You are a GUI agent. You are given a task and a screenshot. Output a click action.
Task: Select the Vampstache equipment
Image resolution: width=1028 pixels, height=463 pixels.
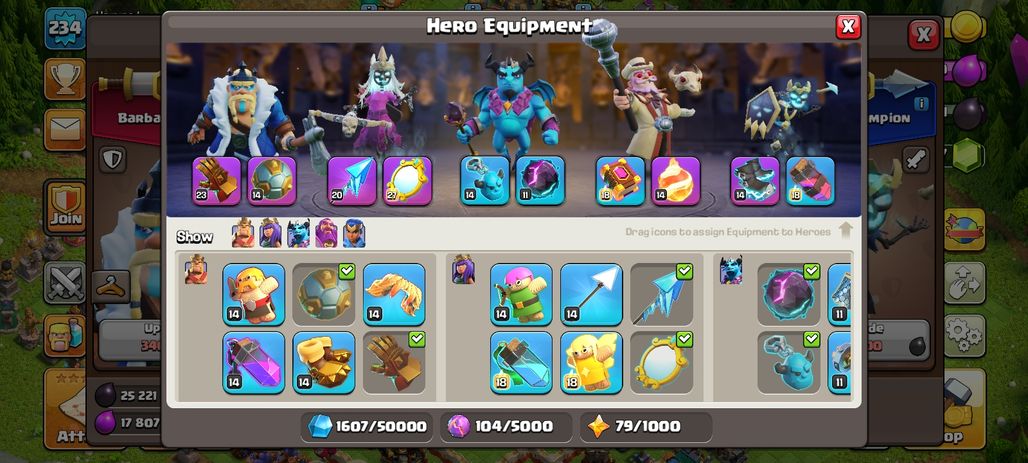394,294
